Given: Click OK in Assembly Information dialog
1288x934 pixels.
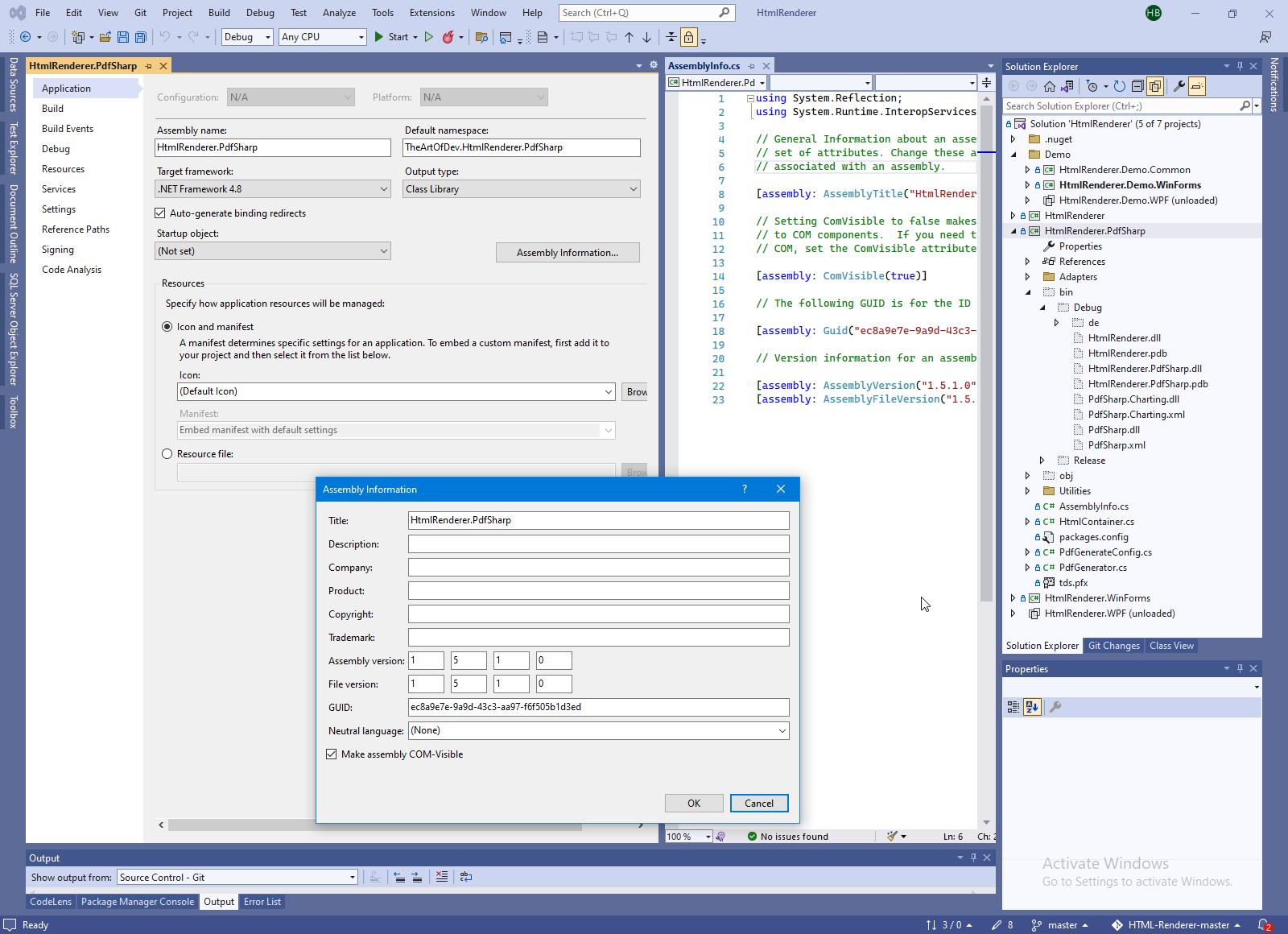Looking at the screenshot, I should 694,804.
